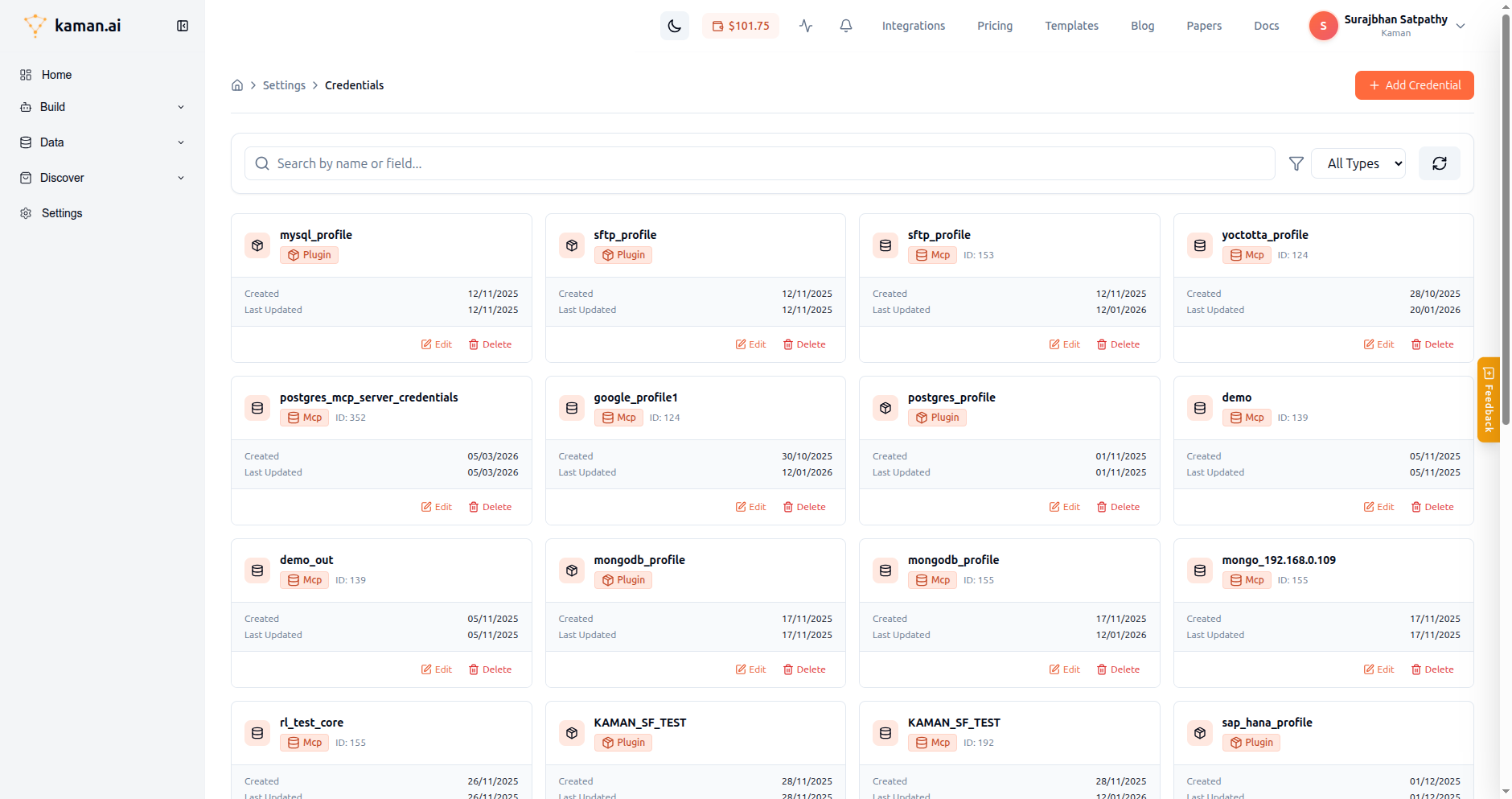Open the notifications bell

click(x=845, y=26)
